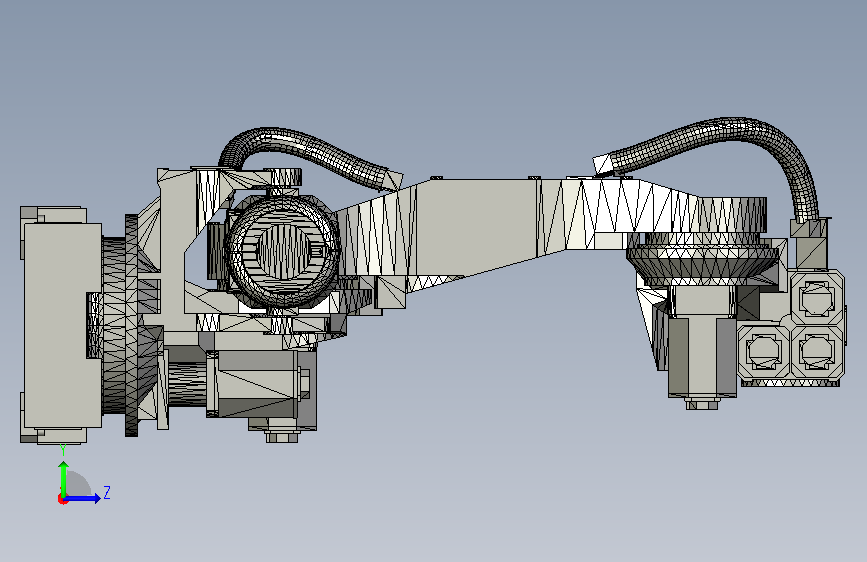Select the large rectangular box at far left
Screen dimensions: 867x562
[x=62, y=325]
